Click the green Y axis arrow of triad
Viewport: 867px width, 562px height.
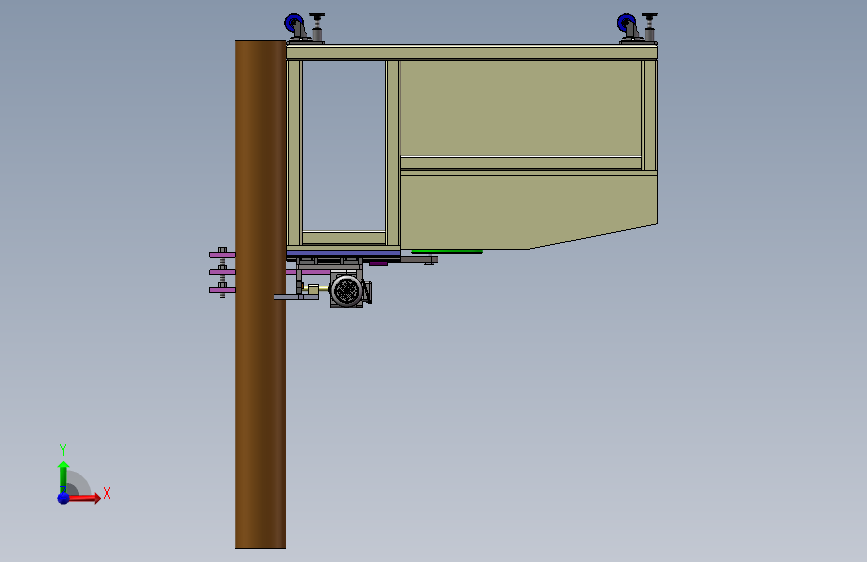[63, 476]
